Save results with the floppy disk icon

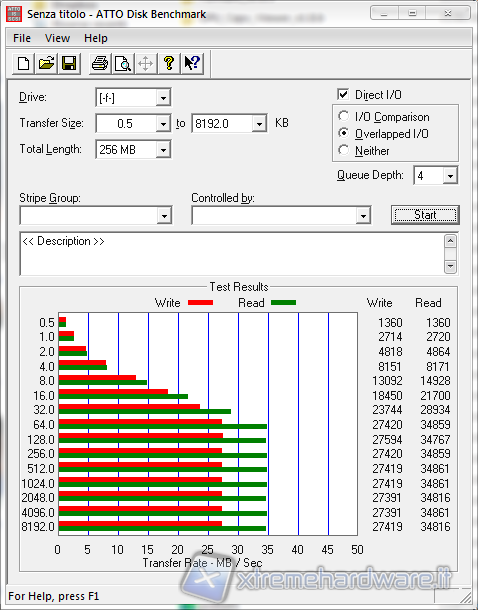tap(69, 63)
